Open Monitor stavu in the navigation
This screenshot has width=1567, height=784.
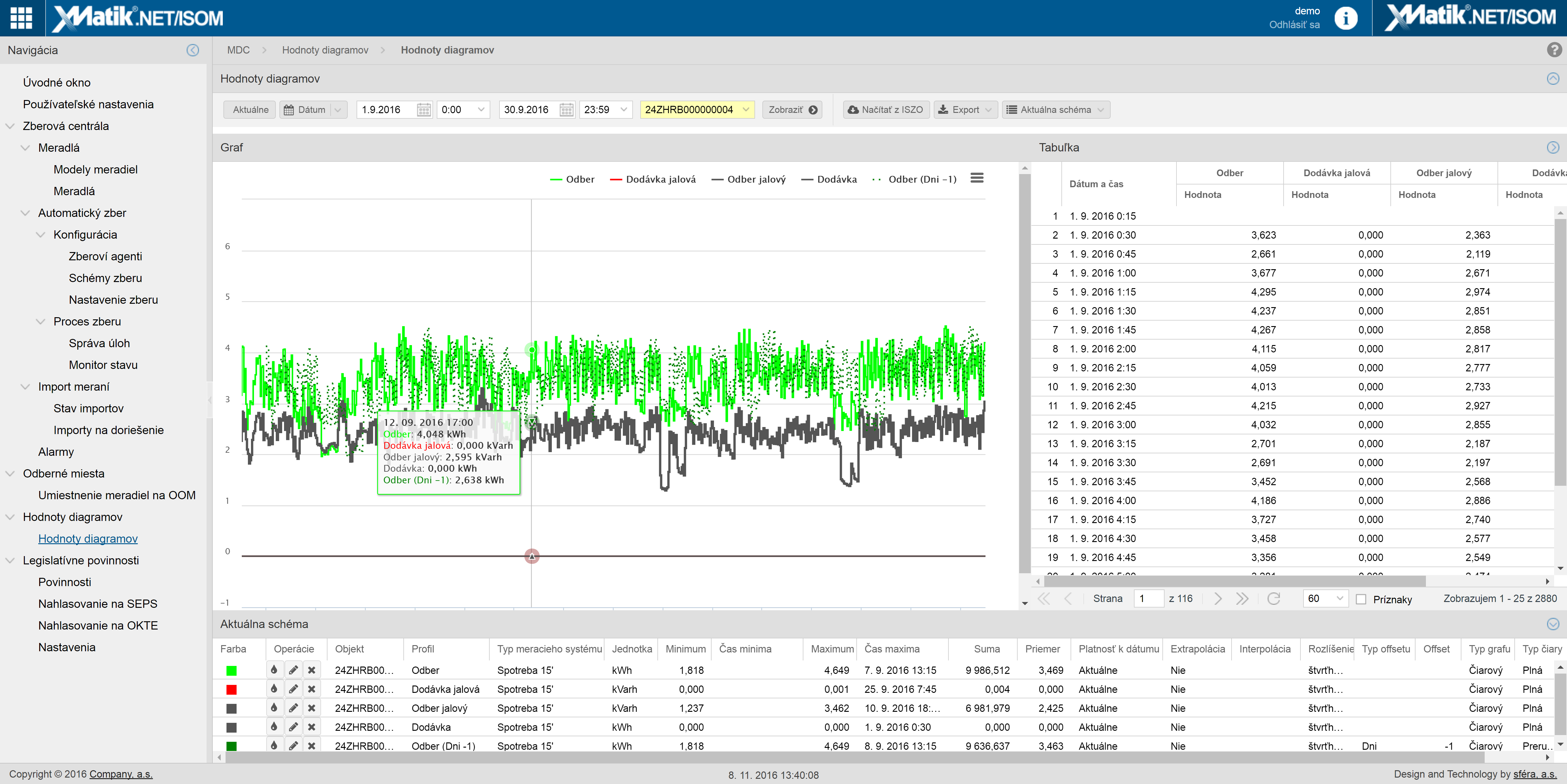click(103, 365)
